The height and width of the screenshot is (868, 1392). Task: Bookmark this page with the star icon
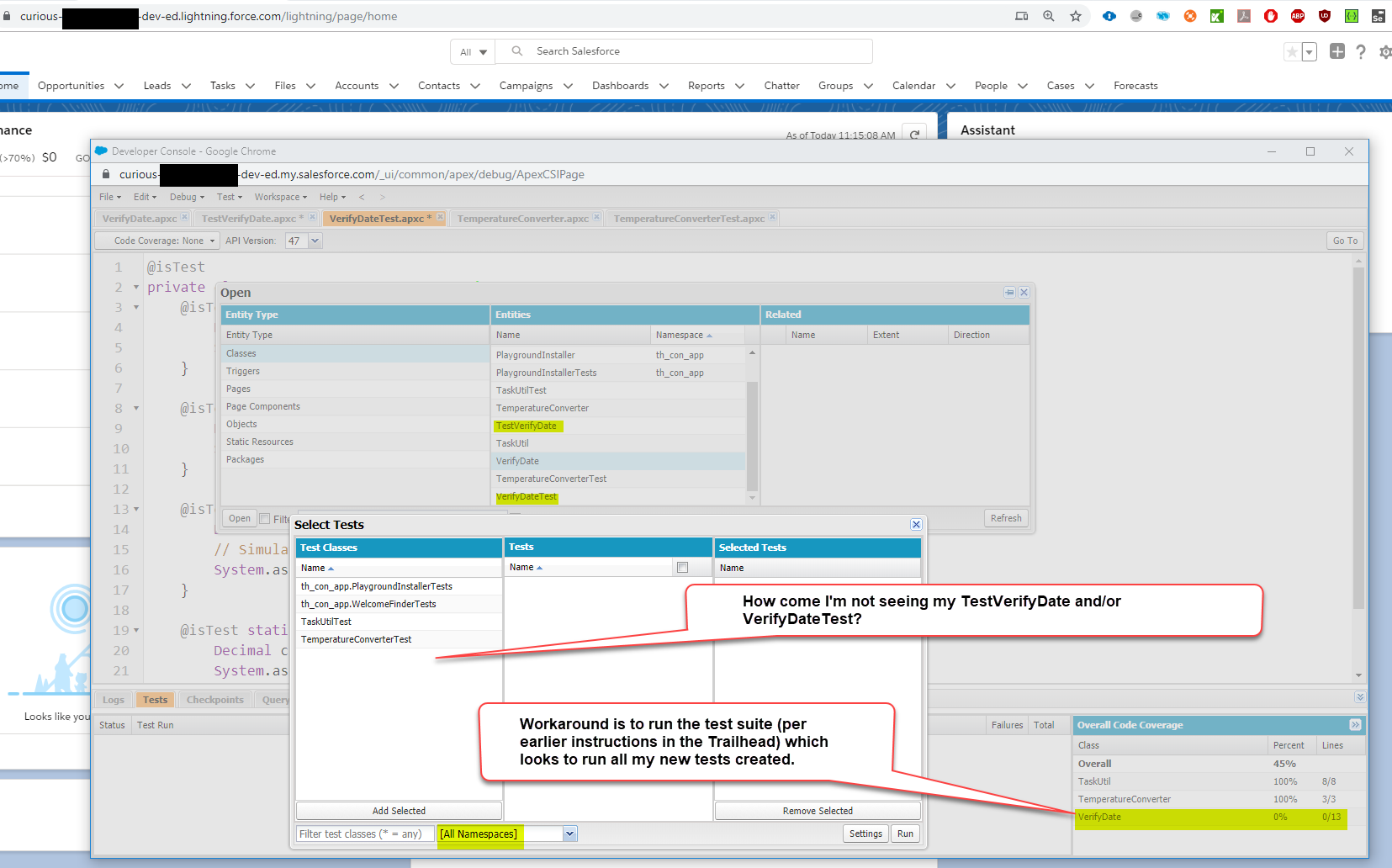coord(1076,16)
